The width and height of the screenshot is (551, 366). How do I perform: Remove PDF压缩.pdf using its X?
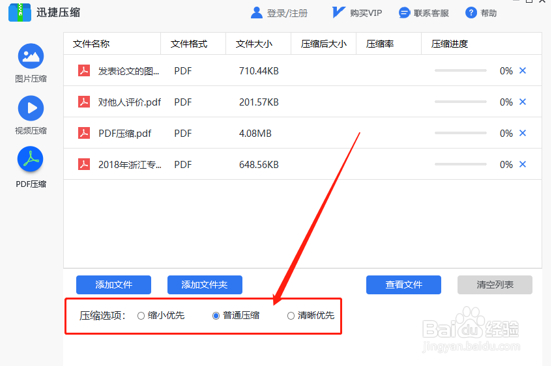click(x=523, y=133)
